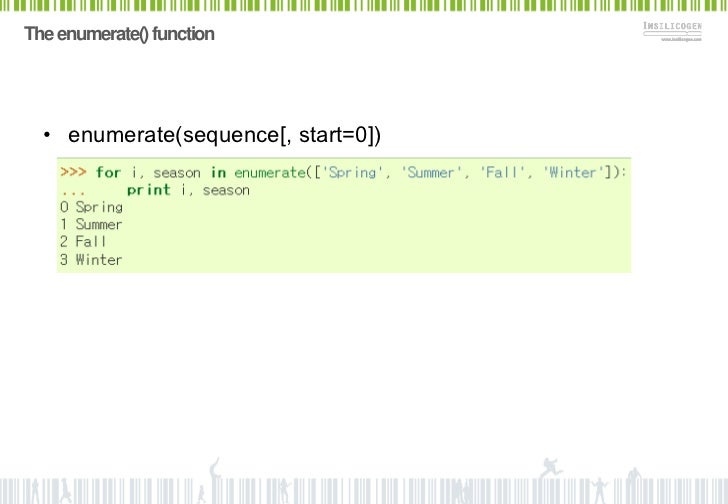
Task: Select the "enumerate(sequence[, start=0])" bullet text
Action: pyautogui.click(x=225, y=135)
